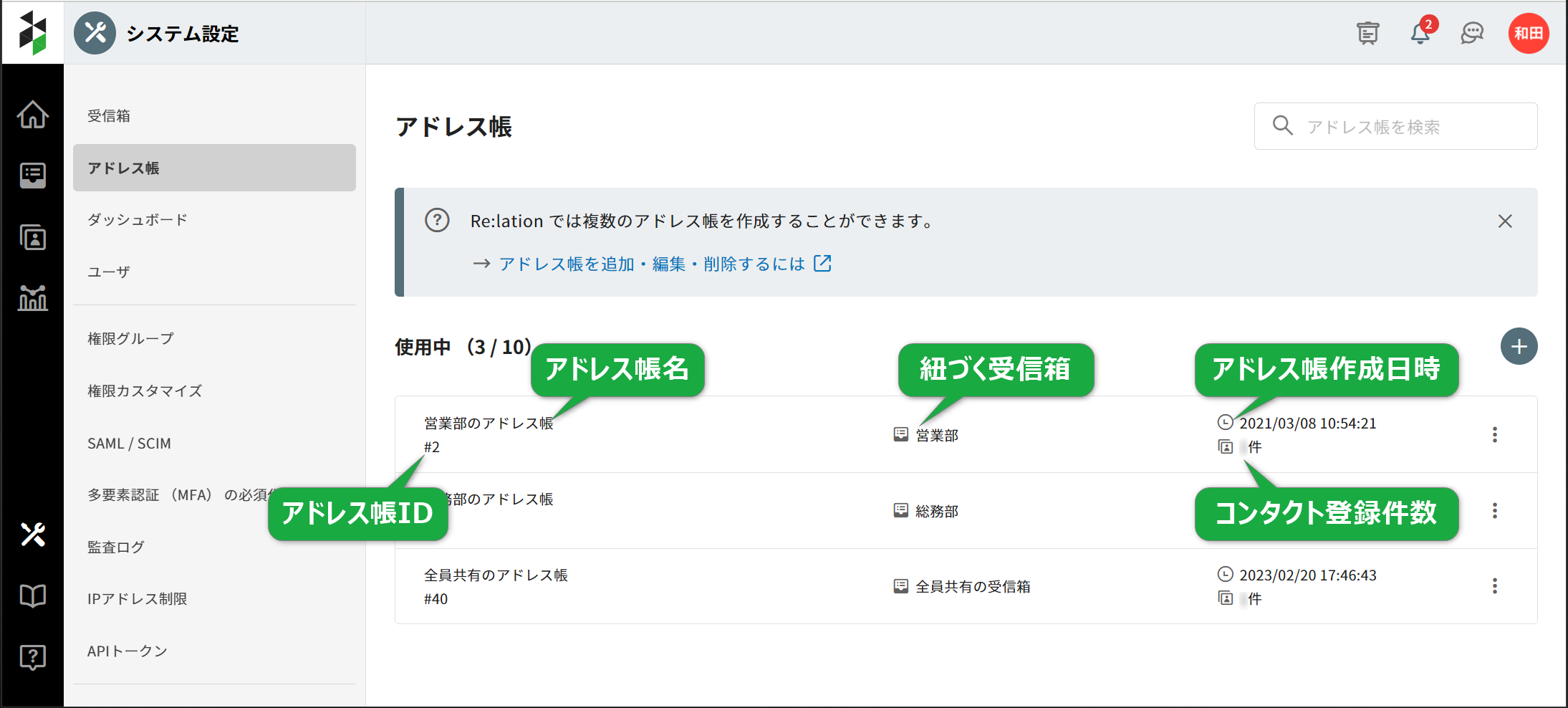The image size is (1568, 708).
Task: Select 権限グループ in settings menu
Action: [x=130, y=339]
